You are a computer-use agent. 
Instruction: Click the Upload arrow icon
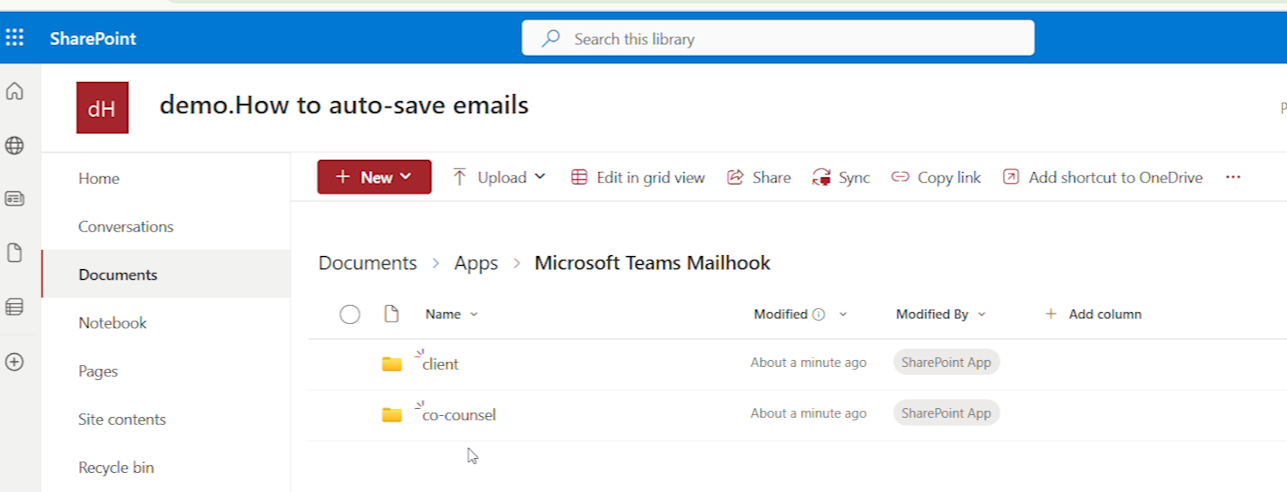point(460,177)
